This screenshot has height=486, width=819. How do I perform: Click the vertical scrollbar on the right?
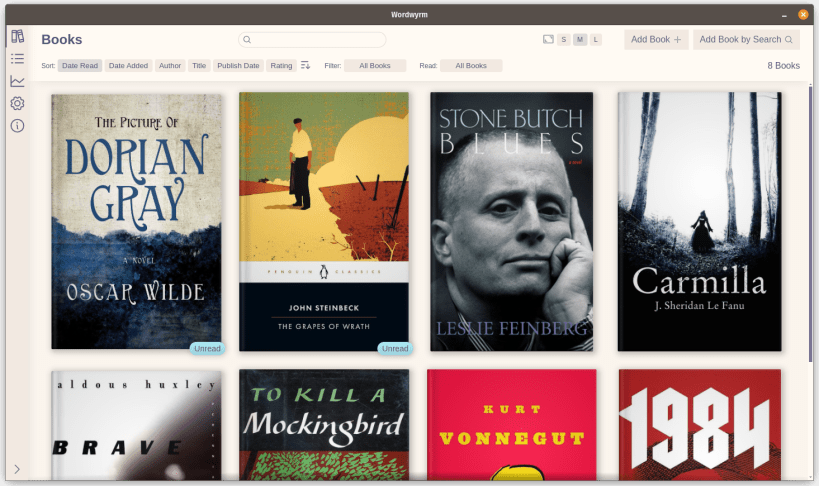click(x=810, y=225)
